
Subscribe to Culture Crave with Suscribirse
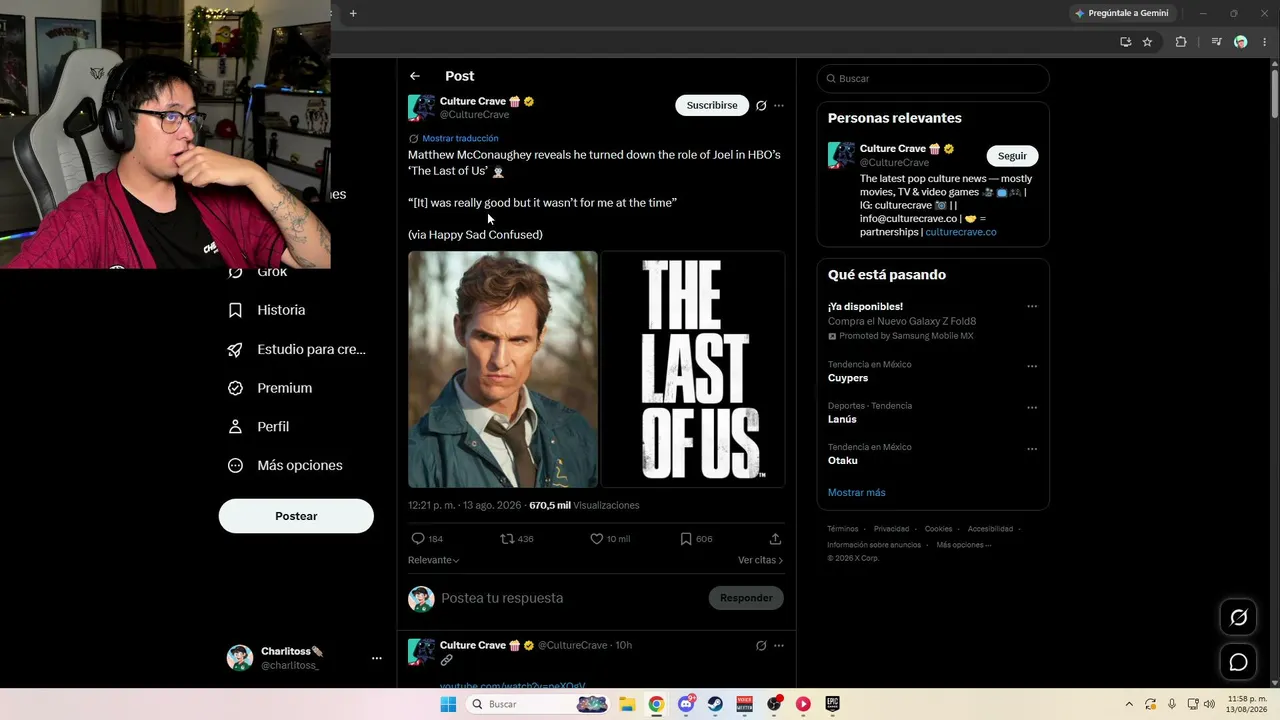tap(712, 105)
